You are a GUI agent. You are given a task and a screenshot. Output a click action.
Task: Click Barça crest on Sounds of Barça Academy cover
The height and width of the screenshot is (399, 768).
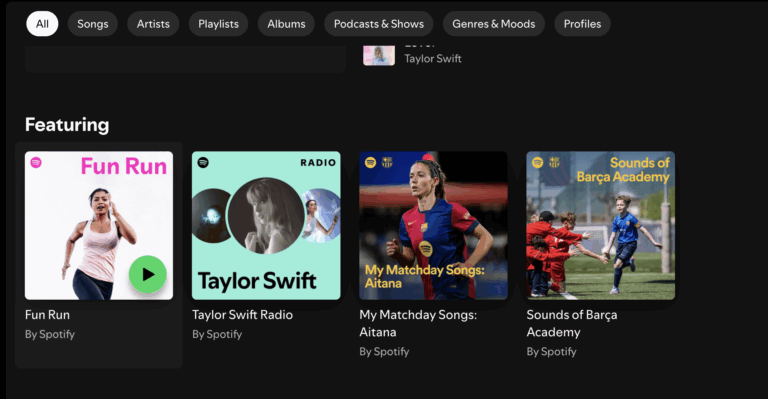click(x=554, y=163)
